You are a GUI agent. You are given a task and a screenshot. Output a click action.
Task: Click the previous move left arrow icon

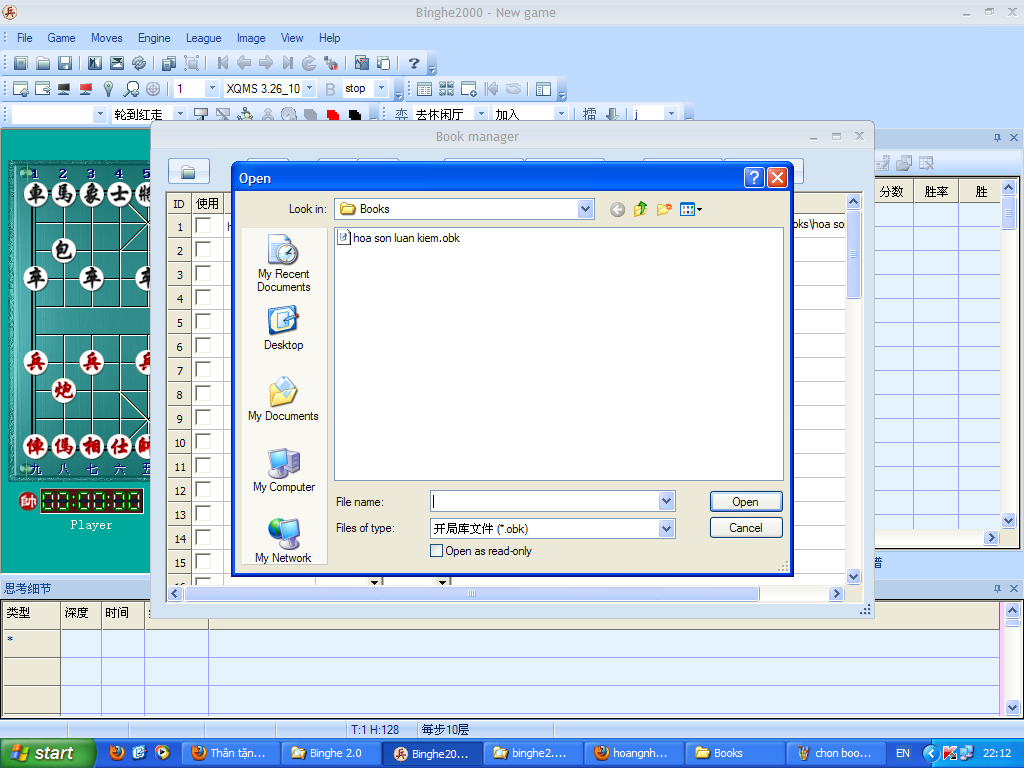pos(244,63)
